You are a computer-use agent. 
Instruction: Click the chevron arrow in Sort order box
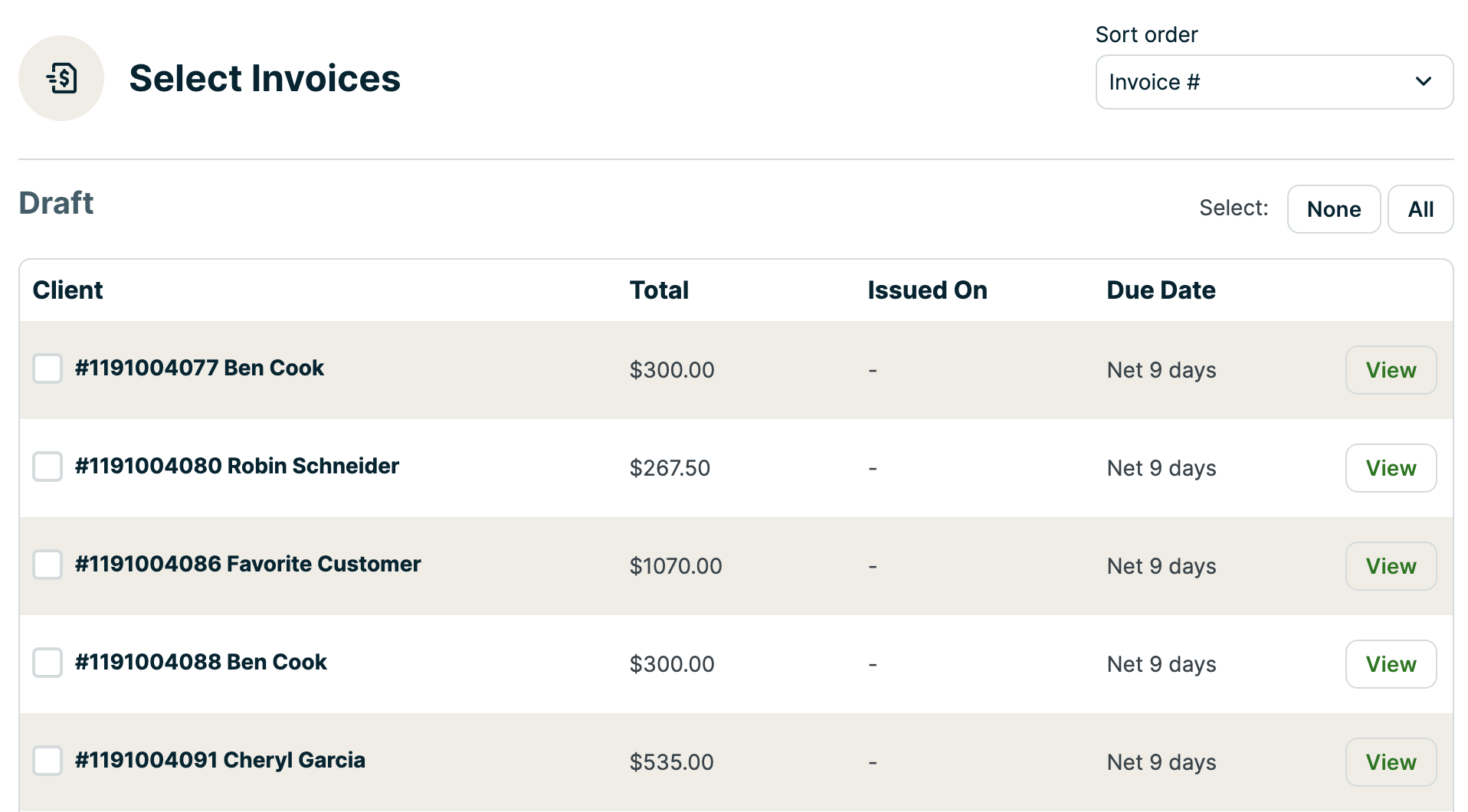(x=1423, y=82)
